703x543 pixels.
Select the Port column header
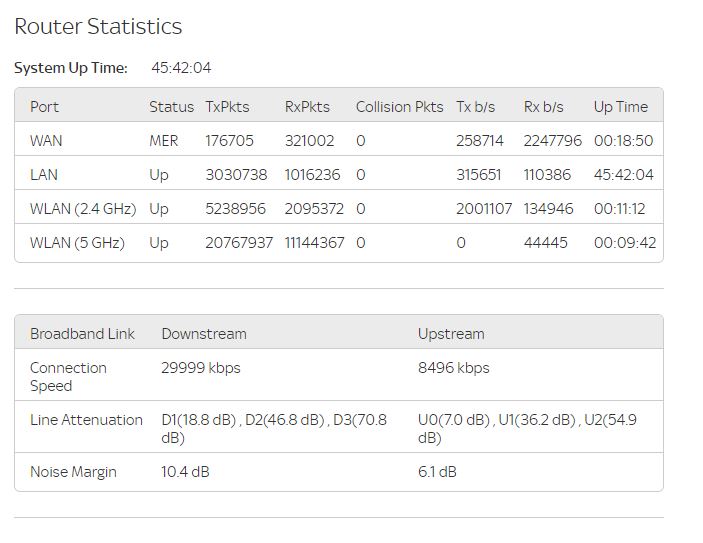[44, 107]
